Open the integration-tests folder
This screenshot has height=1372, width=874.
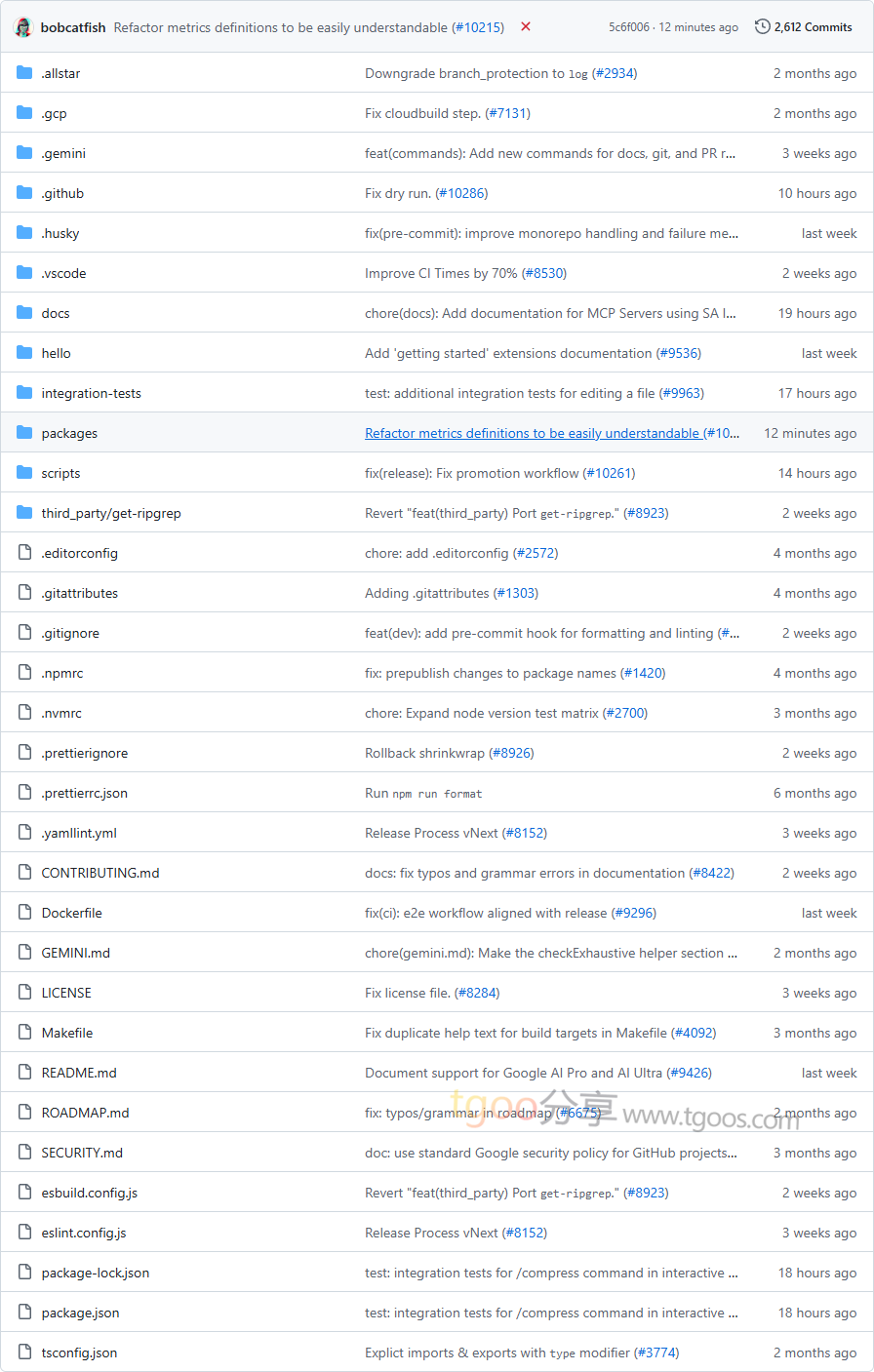click(x=91, y=393)
